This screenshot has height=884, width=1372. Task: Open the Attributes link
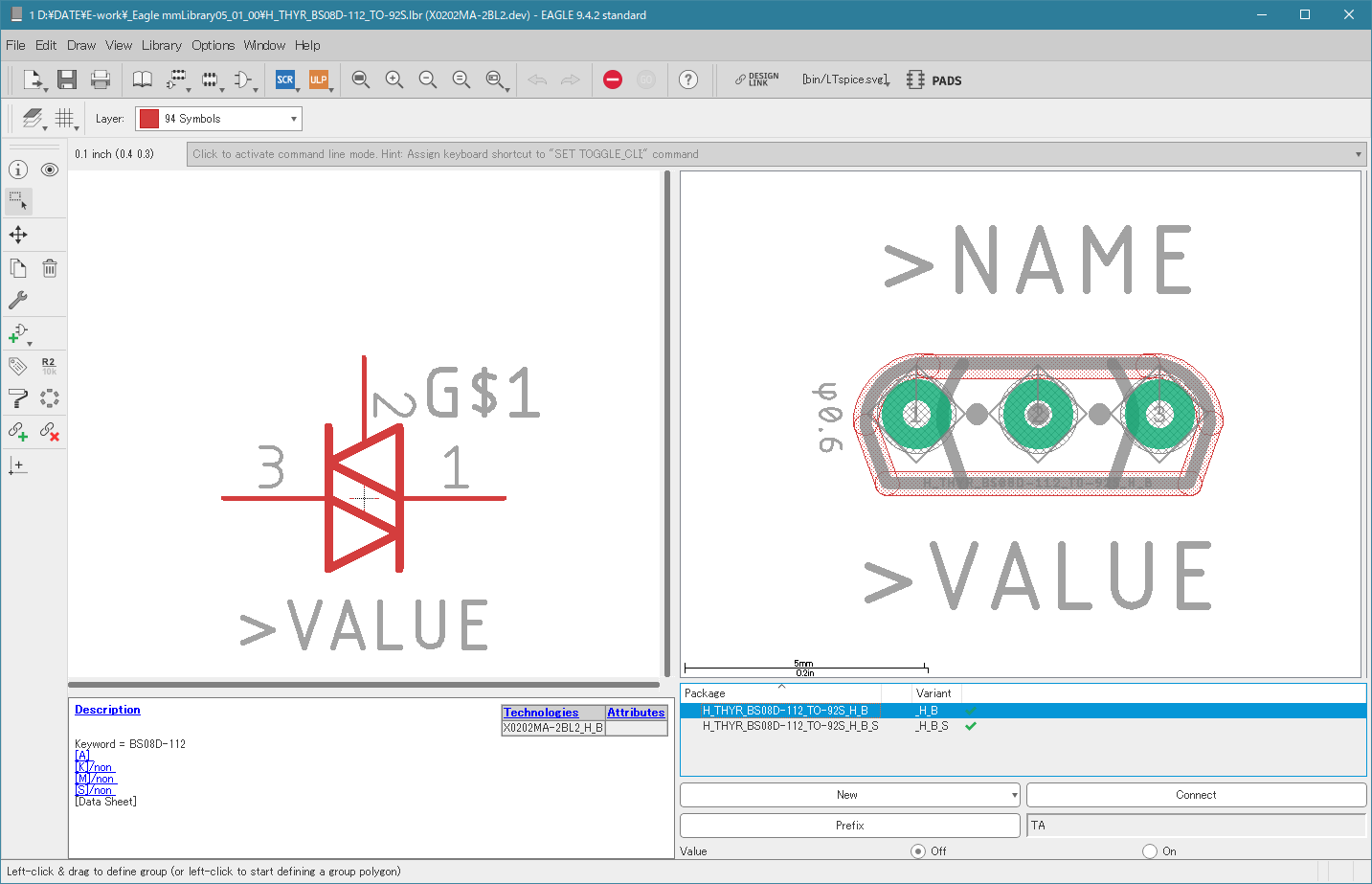[x=636, y=713]
